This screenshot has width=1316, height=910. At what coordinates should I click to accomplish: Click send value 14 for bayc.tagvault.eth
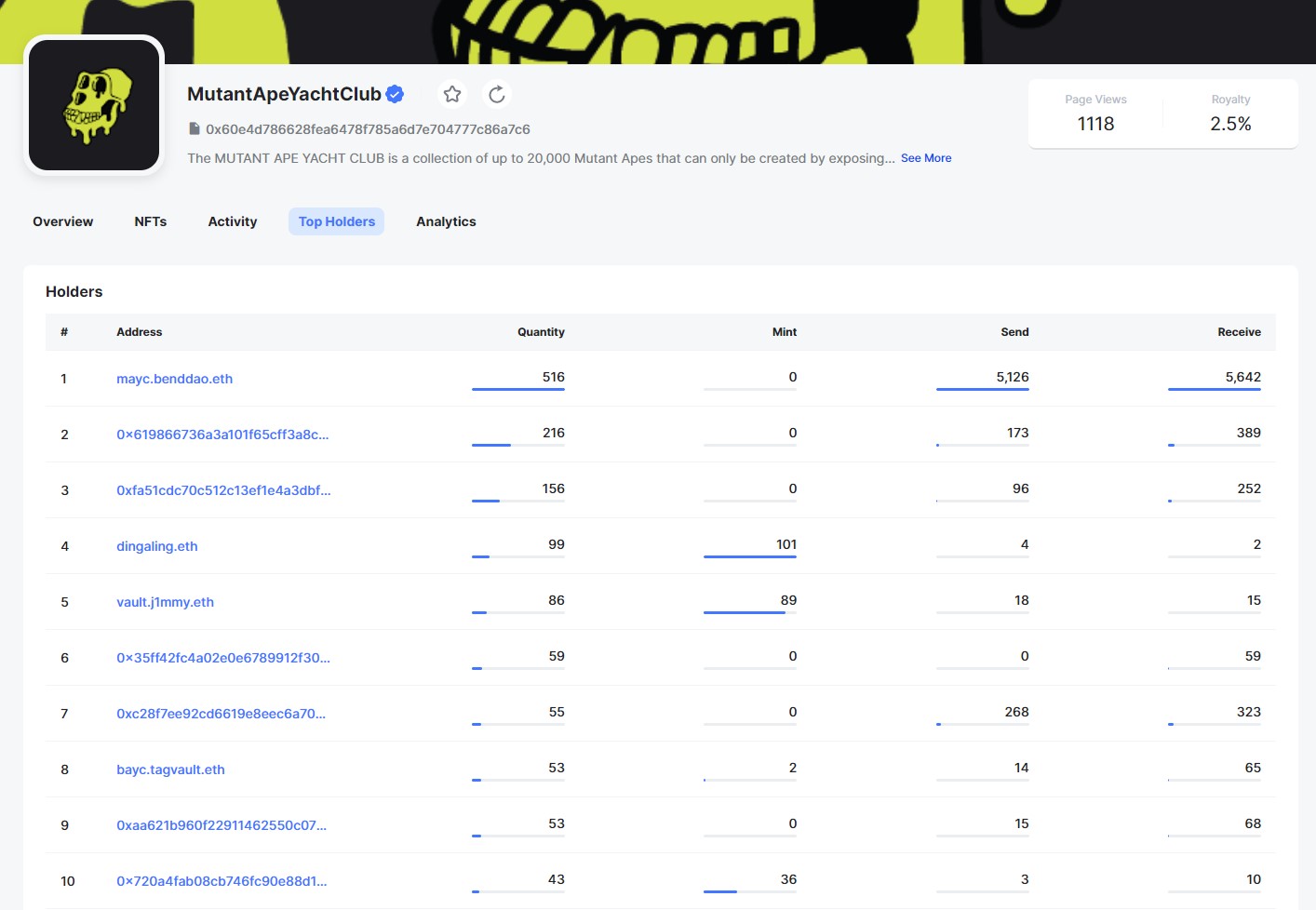click(1021, 768)
